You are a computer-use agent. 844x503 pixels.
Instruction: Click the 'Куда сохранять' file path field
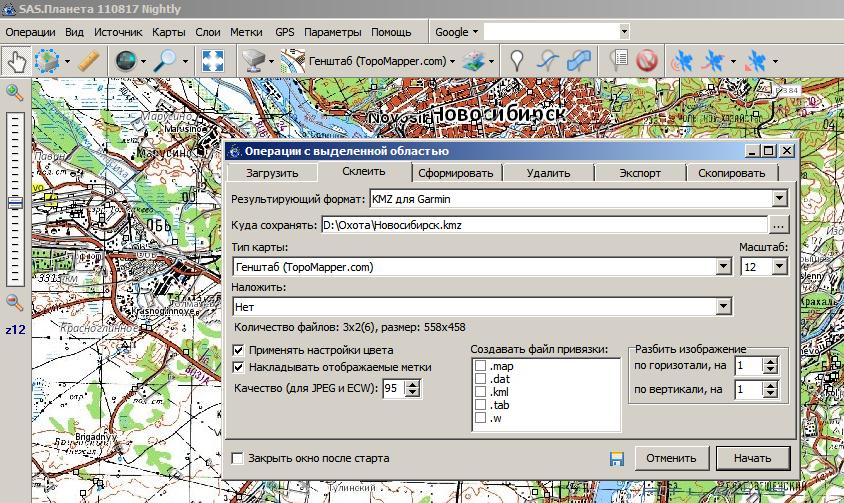pyautogui.click(x=544, y=225)
